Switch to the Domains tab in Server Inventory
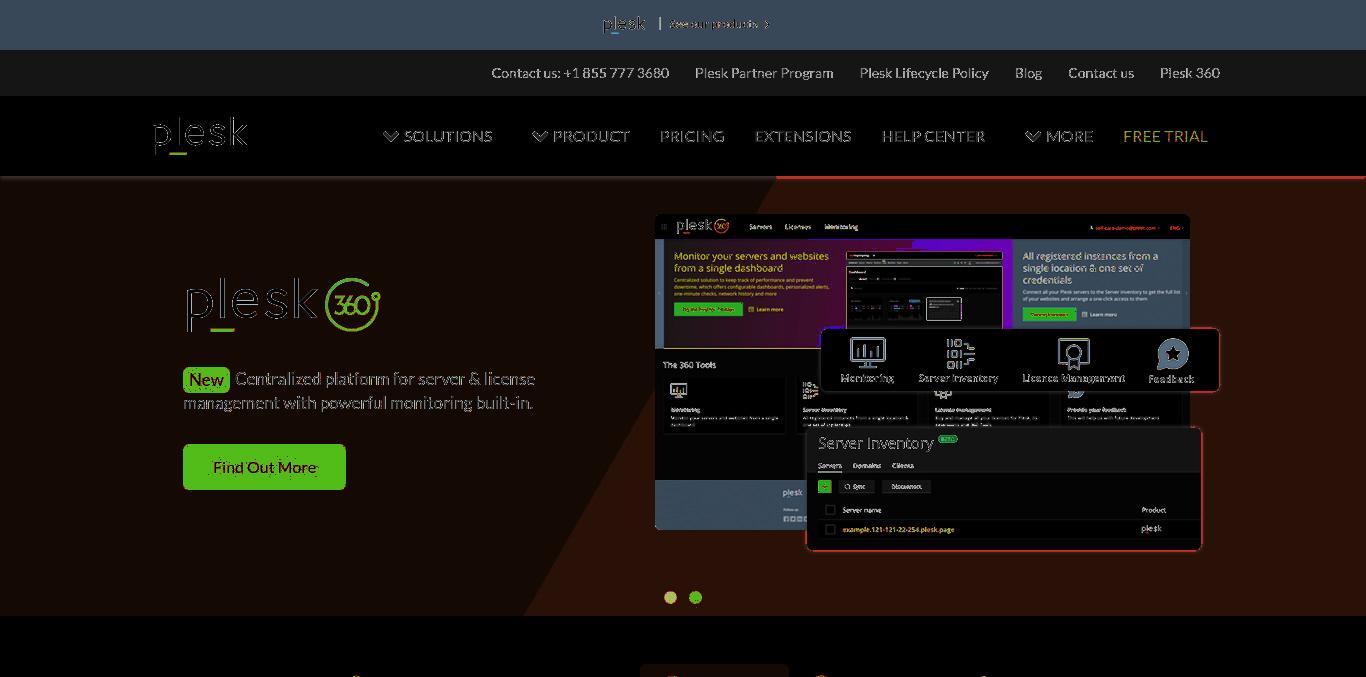Viewport: 1366px width, 677px height. click(867, 466)
